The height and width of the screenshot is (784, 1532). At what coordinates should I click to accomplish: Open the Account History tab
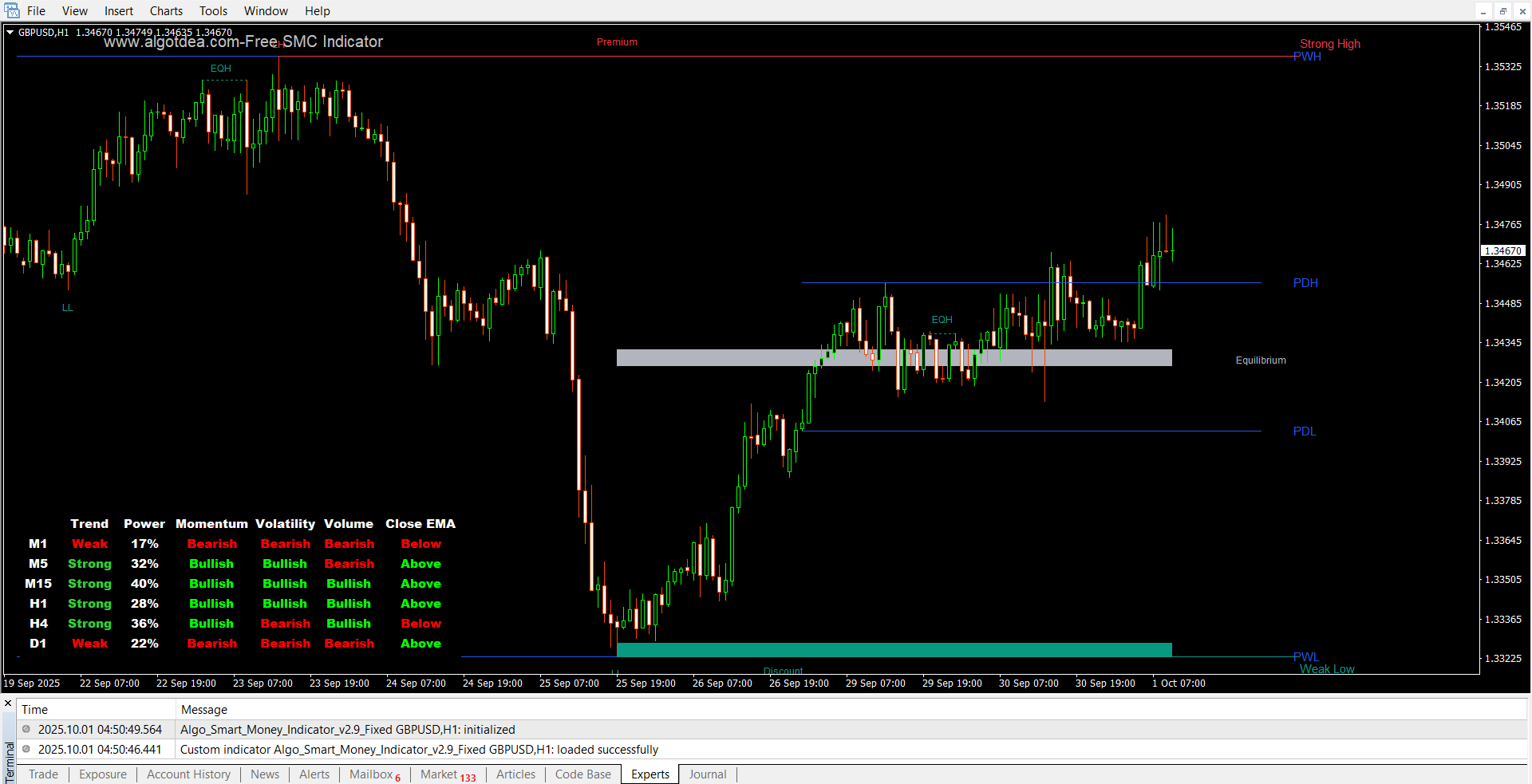click(x=188, y=774)
